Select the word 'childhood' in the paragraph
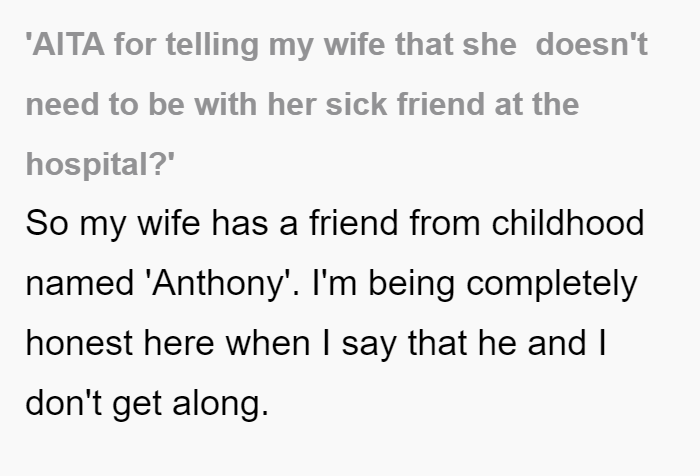 point(567,222)
